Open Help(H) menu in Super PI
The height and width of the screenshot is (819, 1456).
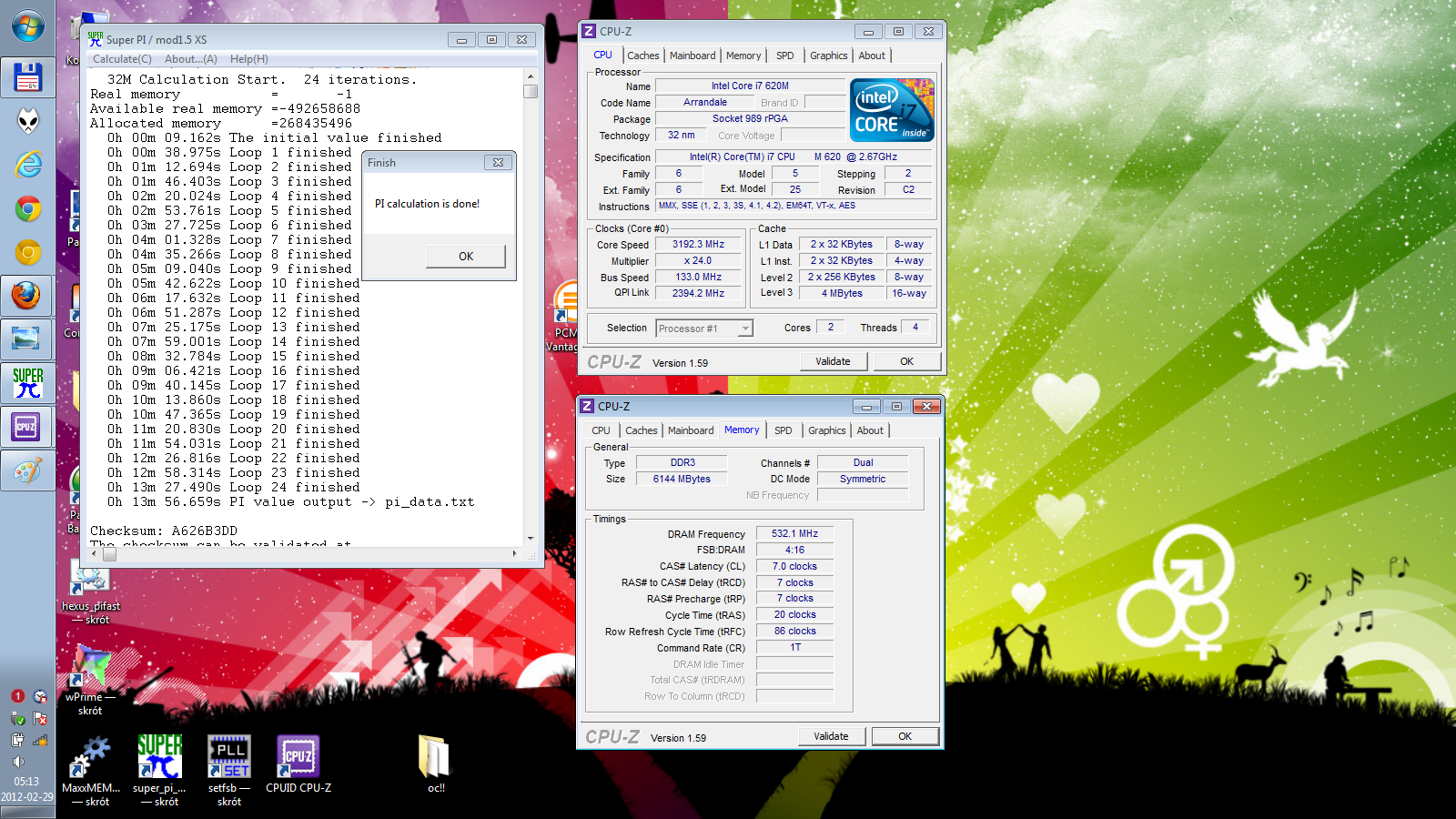point(248,59)
